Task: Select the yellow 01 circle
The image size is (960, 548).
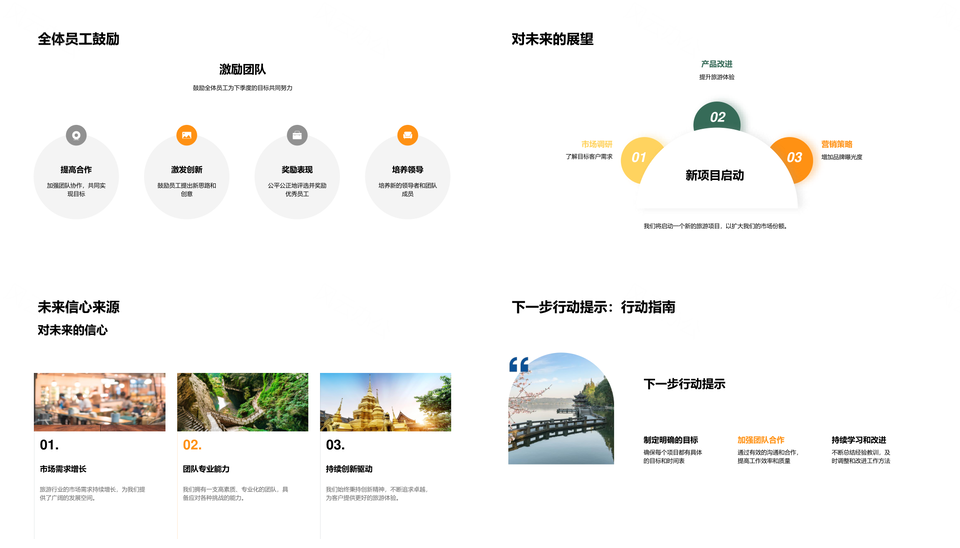Action: pyautogui.click(x=639, y=158)
